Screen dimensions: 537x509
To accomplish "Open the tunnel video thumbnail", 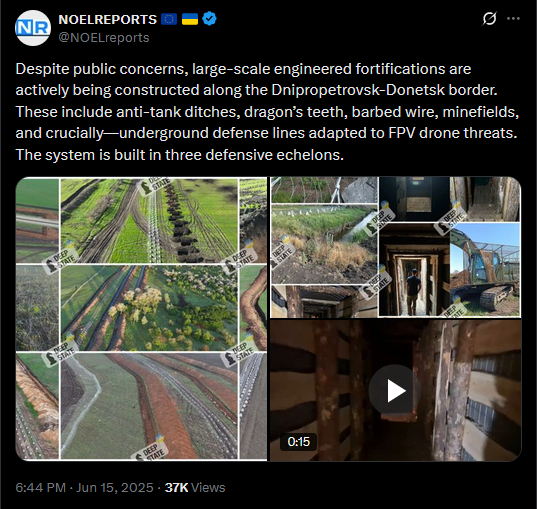I will click(396, 390).
